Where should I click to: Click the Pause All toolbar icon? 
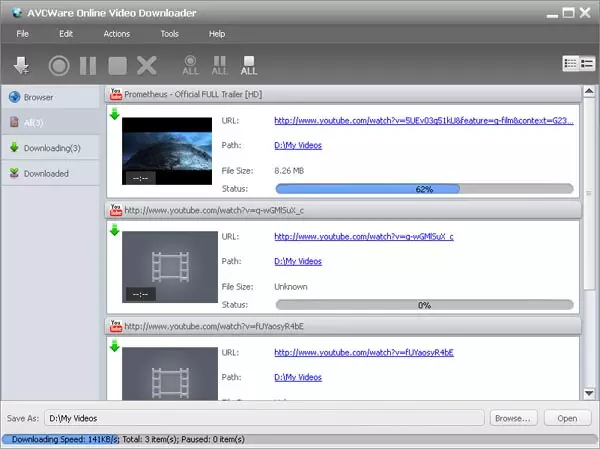(219, 66)
